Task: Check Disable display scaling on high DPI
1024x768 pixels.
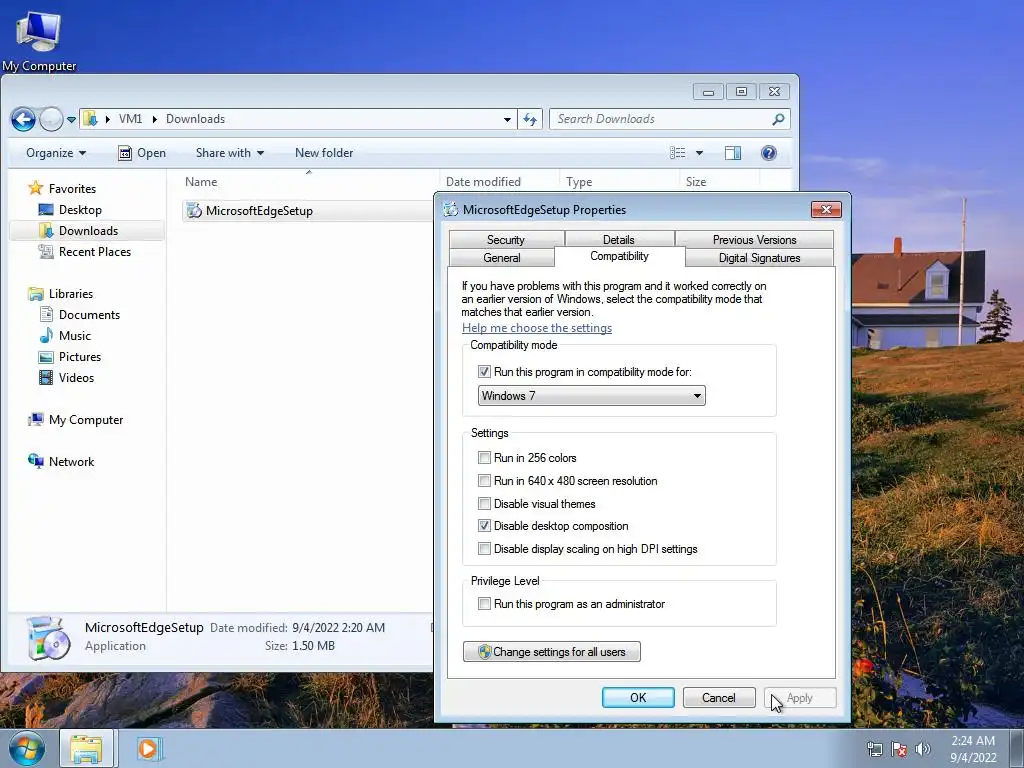Action: pyautogui.click(x=484, y=549)
